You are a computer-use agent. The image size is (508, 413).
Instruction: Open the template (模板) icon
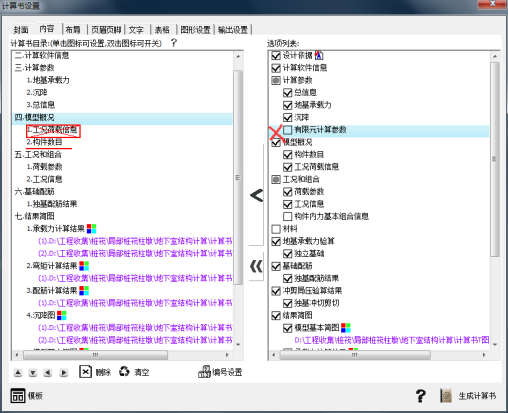click(x=17, y=396)
